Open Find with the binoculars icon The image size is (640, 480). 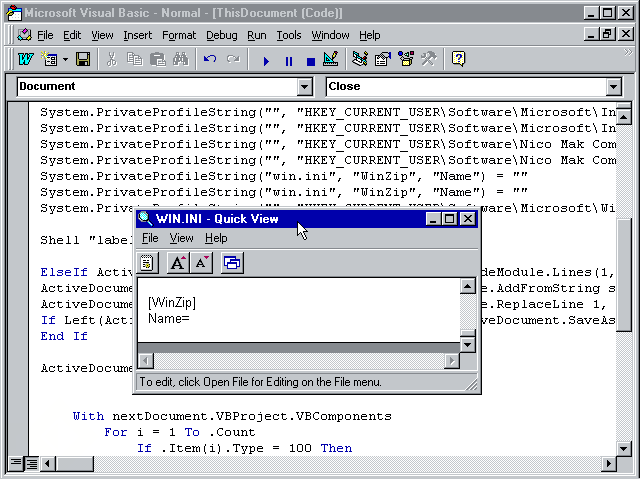click(x=181, y=59)
